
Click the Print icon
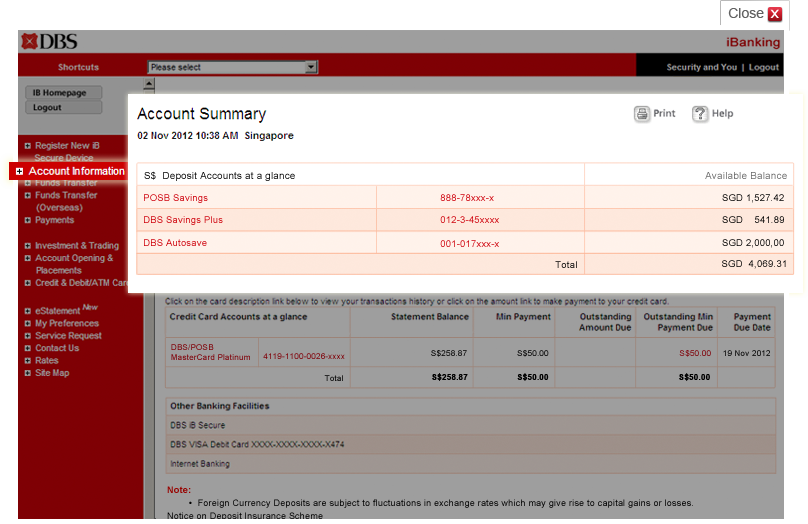coord(642,113)
